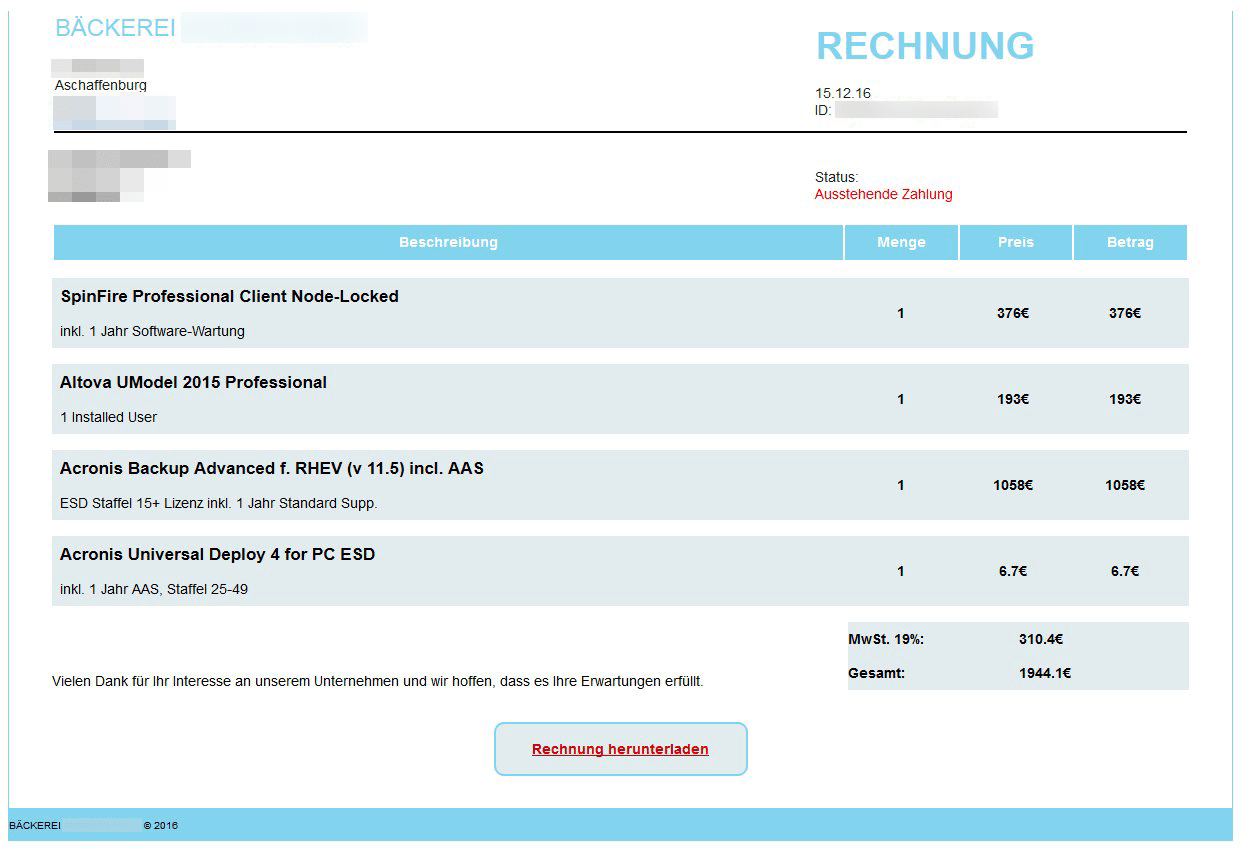This screenshot has width=1242, height=850.
Task: Click the Vielen Dank für Ihr Interesse message
Action: [378, 681]
